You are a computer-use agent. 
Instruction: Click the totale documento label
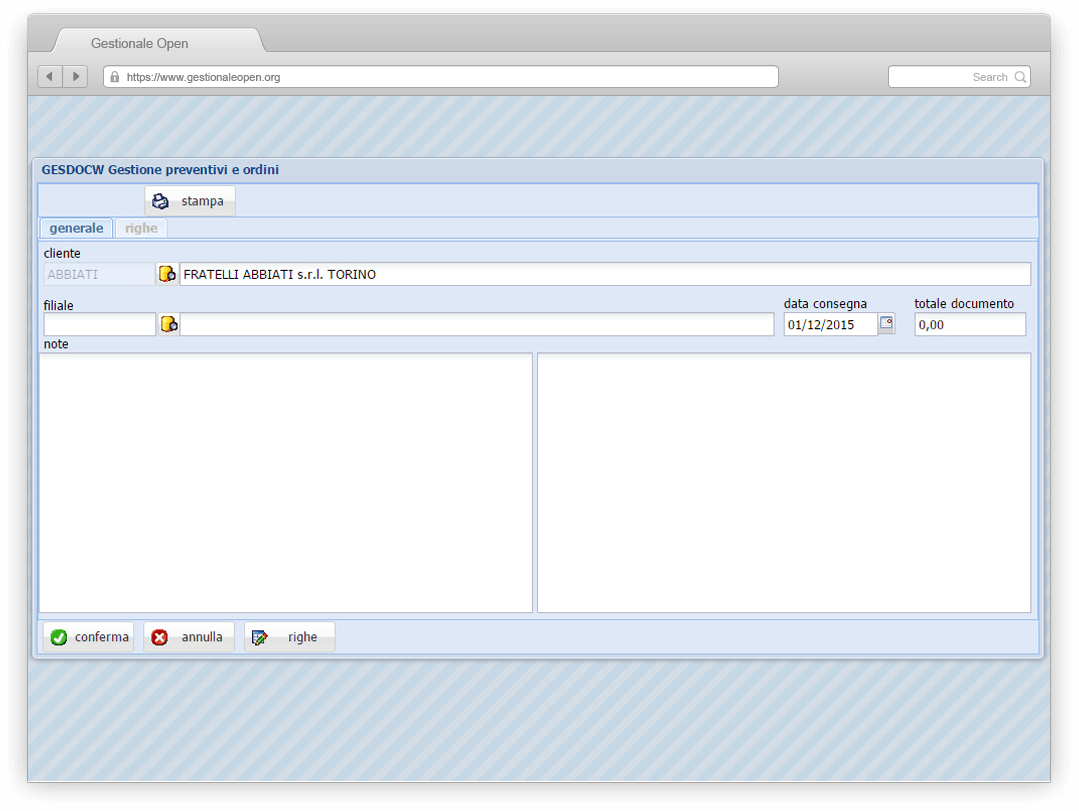[964, 303]
